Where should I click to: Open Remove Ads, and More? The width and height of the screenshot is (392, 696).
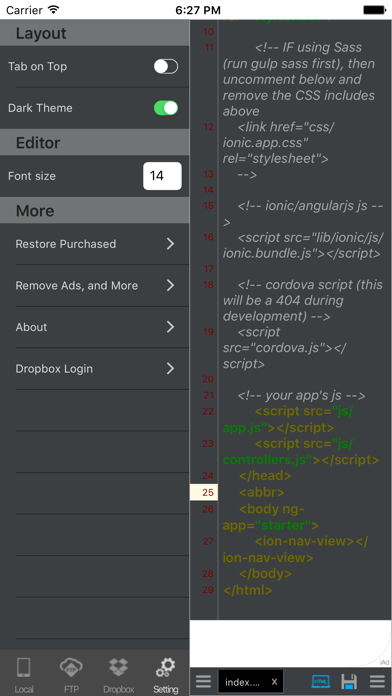[95, 285]
